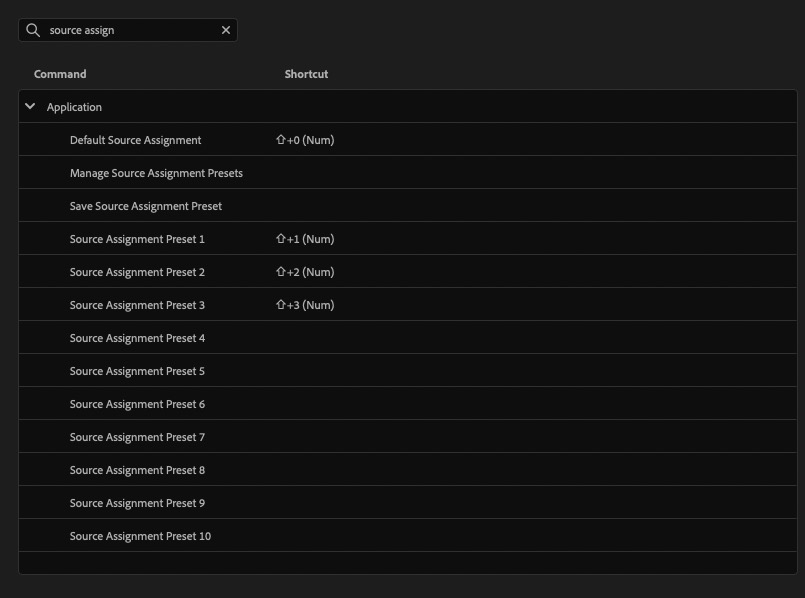Select Save Source Assignment Preset
The height and width of the screenshot is (598, 805).
(x=146, y=206)
